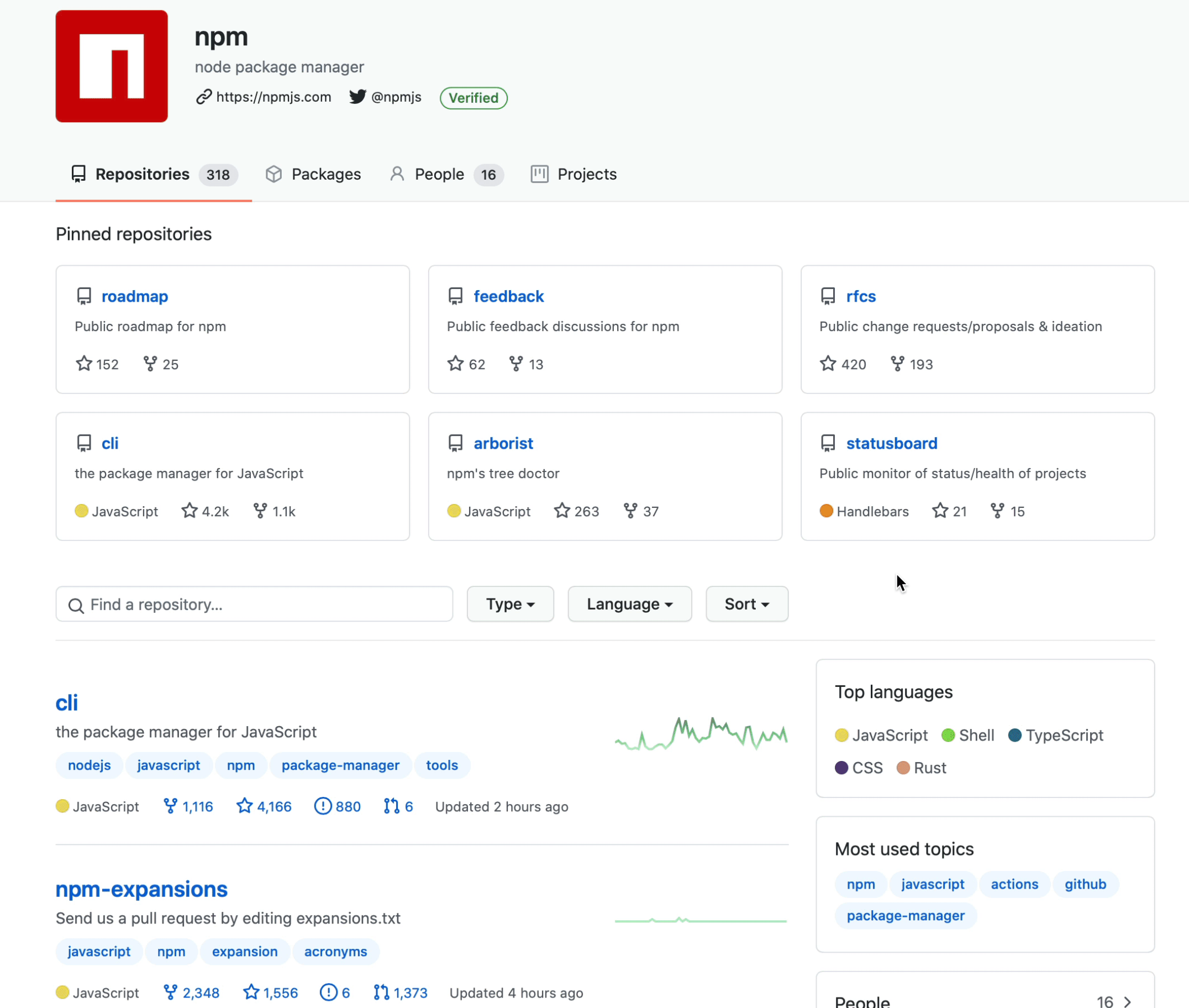This screenshot has width=1189, height=1008.
Task: Open the Type filter dropdown
Action: (509, 604)
